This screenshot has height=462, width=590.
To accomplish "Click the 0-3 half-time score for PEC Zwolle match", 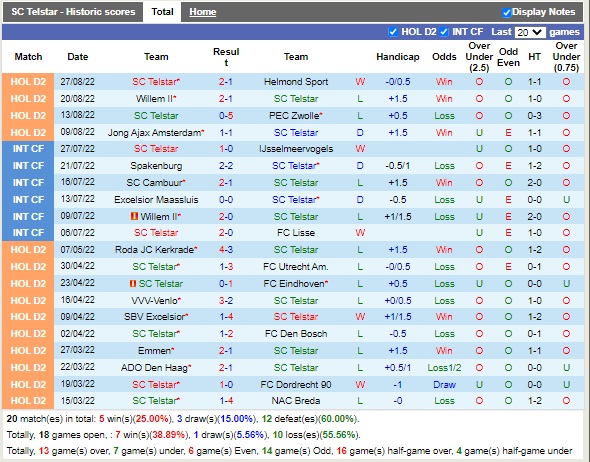I will (534, 116).
